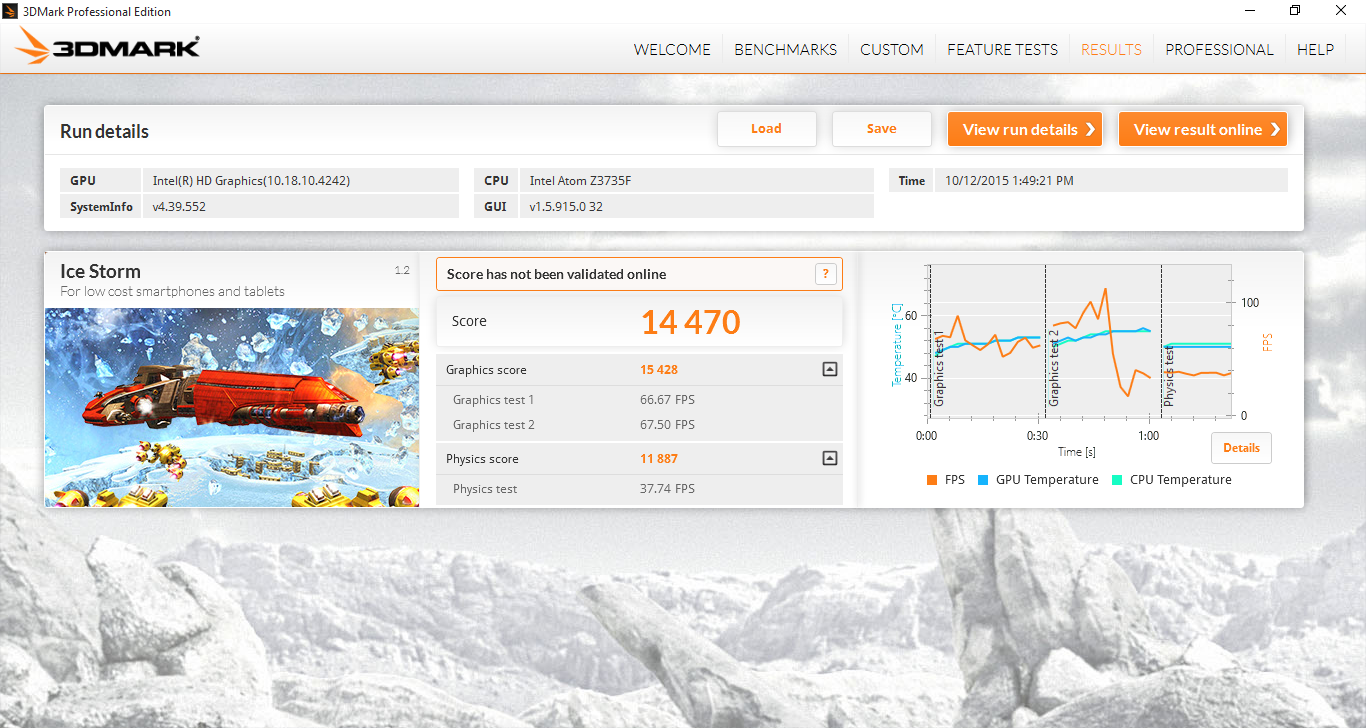Click the blue GPU Temperature legend swatch
Image resolution: width=1366 pixels, height=728 pixels.
click(x=983, y=480)
